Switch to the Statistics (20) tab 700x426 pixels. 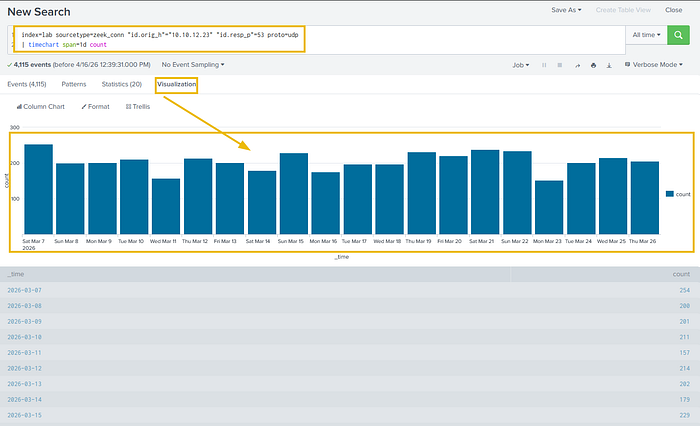(121, 84)
